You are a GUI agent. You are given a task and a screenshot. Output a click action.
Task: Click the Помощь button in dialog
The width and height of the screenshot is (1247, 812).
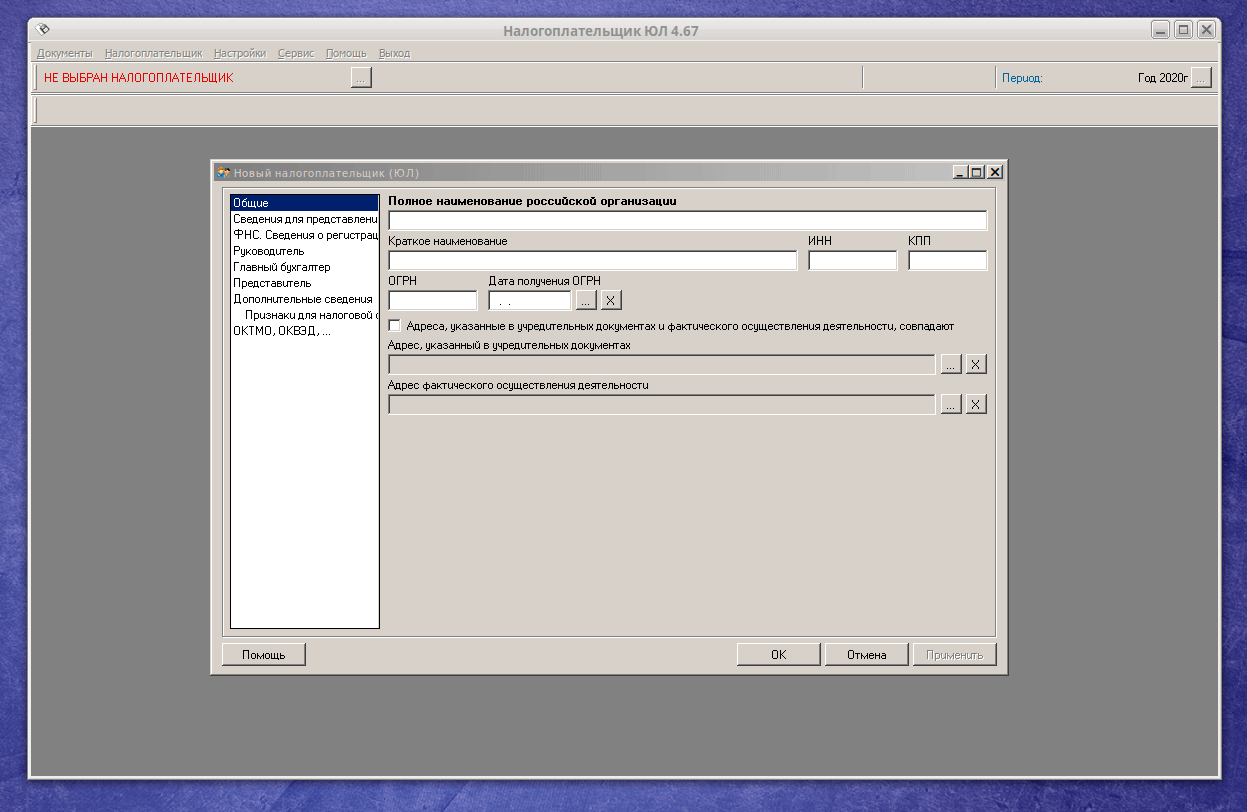(263, 655)
